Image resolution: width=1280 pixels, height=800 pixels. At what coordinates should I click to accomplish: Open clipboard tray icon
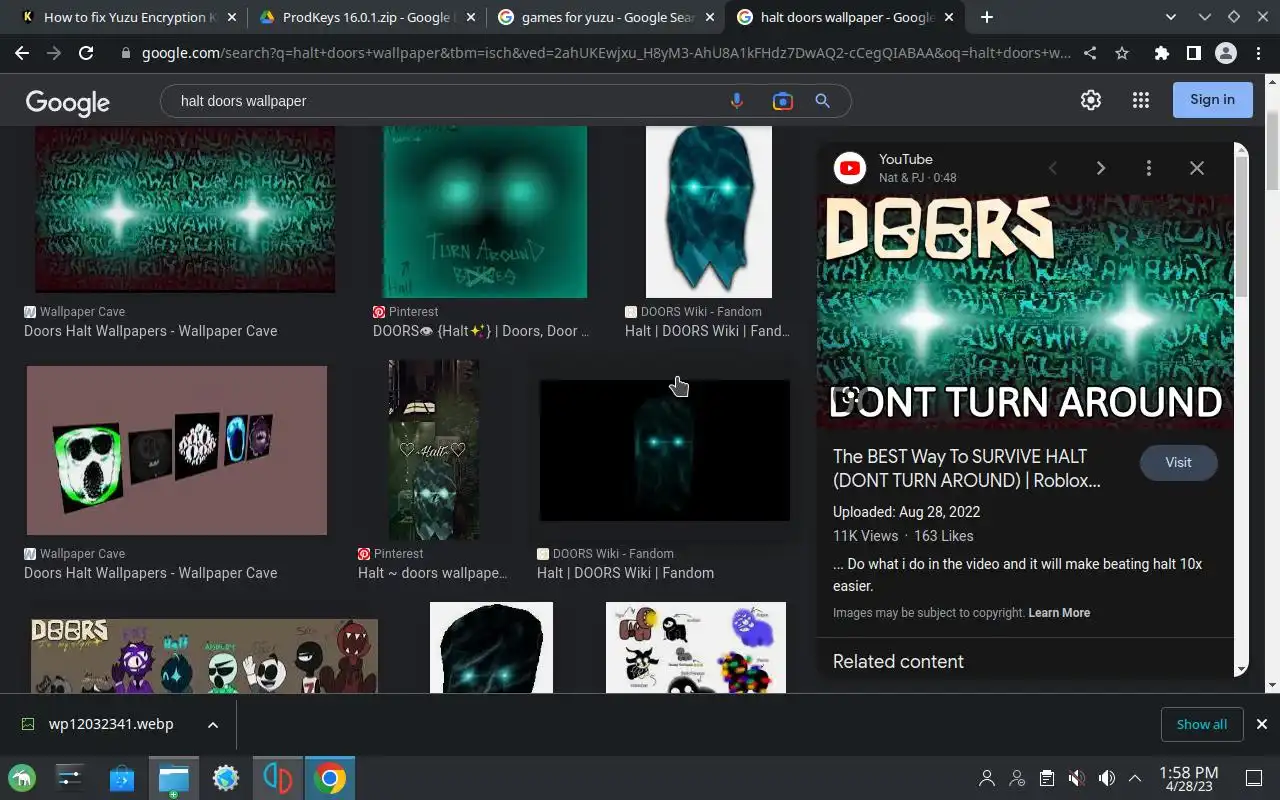(1047, 778)
